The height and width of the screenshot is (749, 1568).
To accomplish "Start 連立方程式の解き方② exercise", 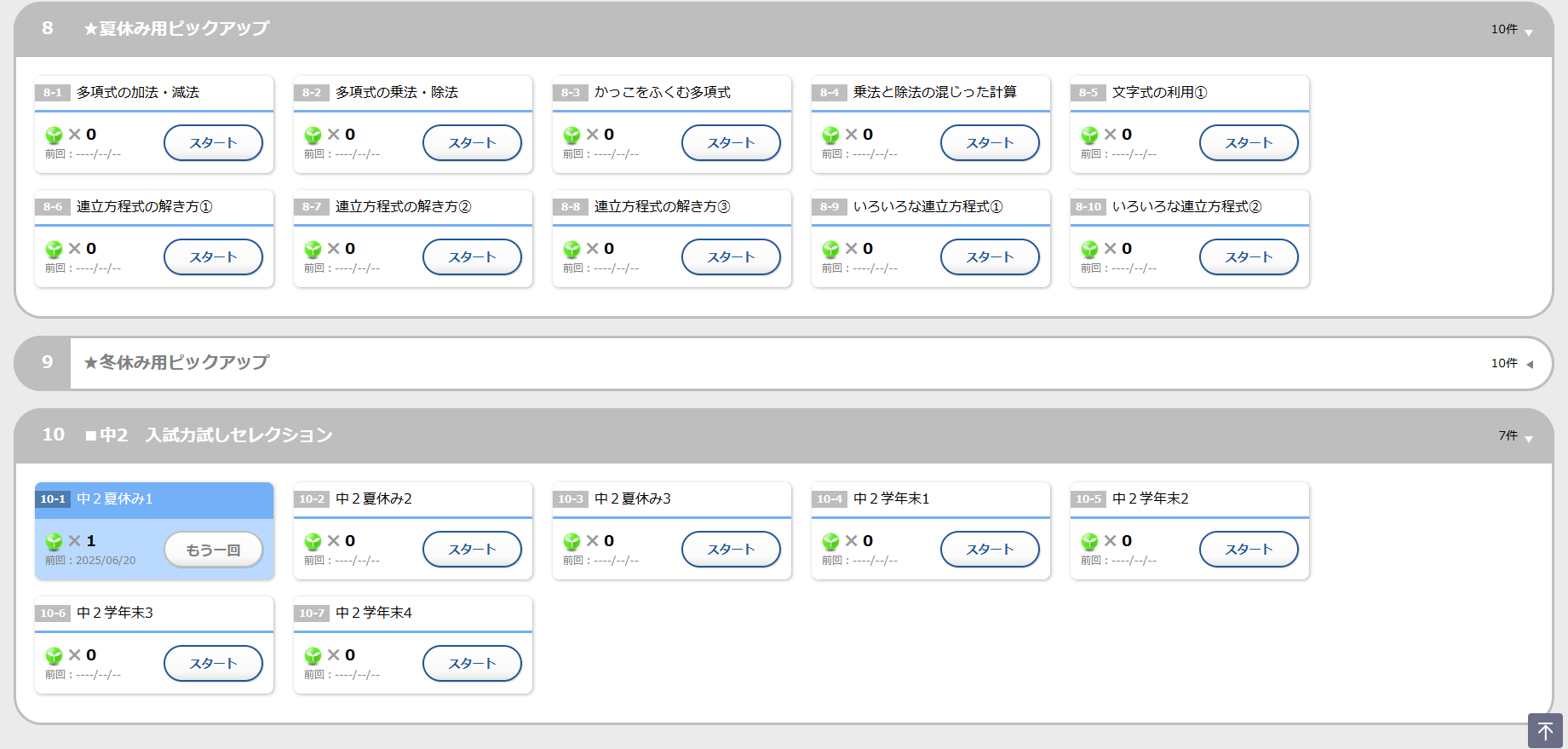I will click(472, 257).
